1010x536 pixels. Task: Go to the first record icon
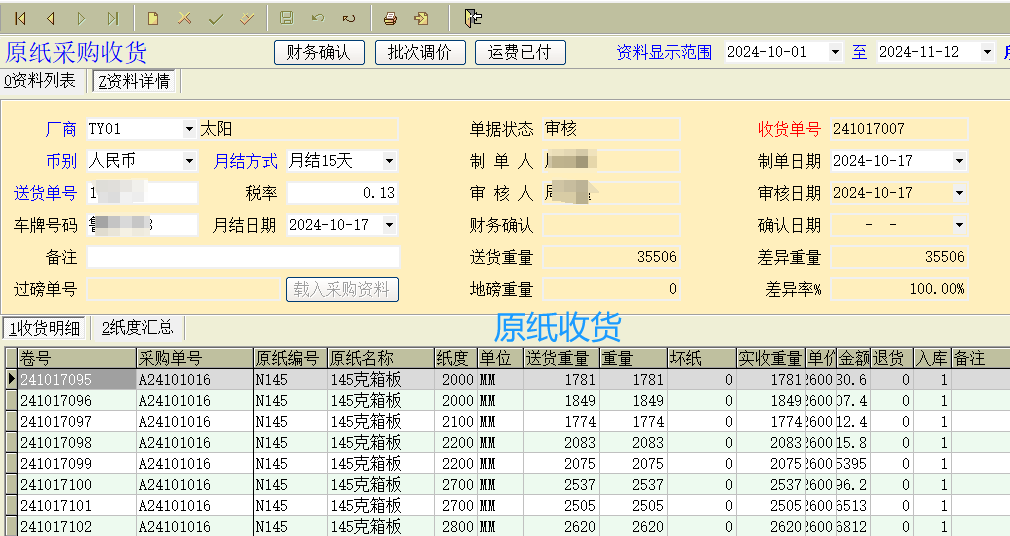(x=19, y=18)
